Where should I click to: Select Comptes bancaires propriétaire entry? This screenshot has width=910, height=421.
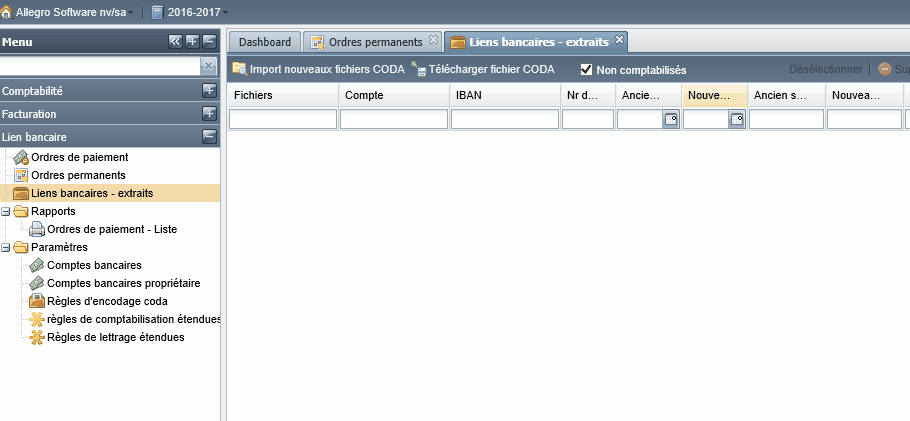pos(123,283)
